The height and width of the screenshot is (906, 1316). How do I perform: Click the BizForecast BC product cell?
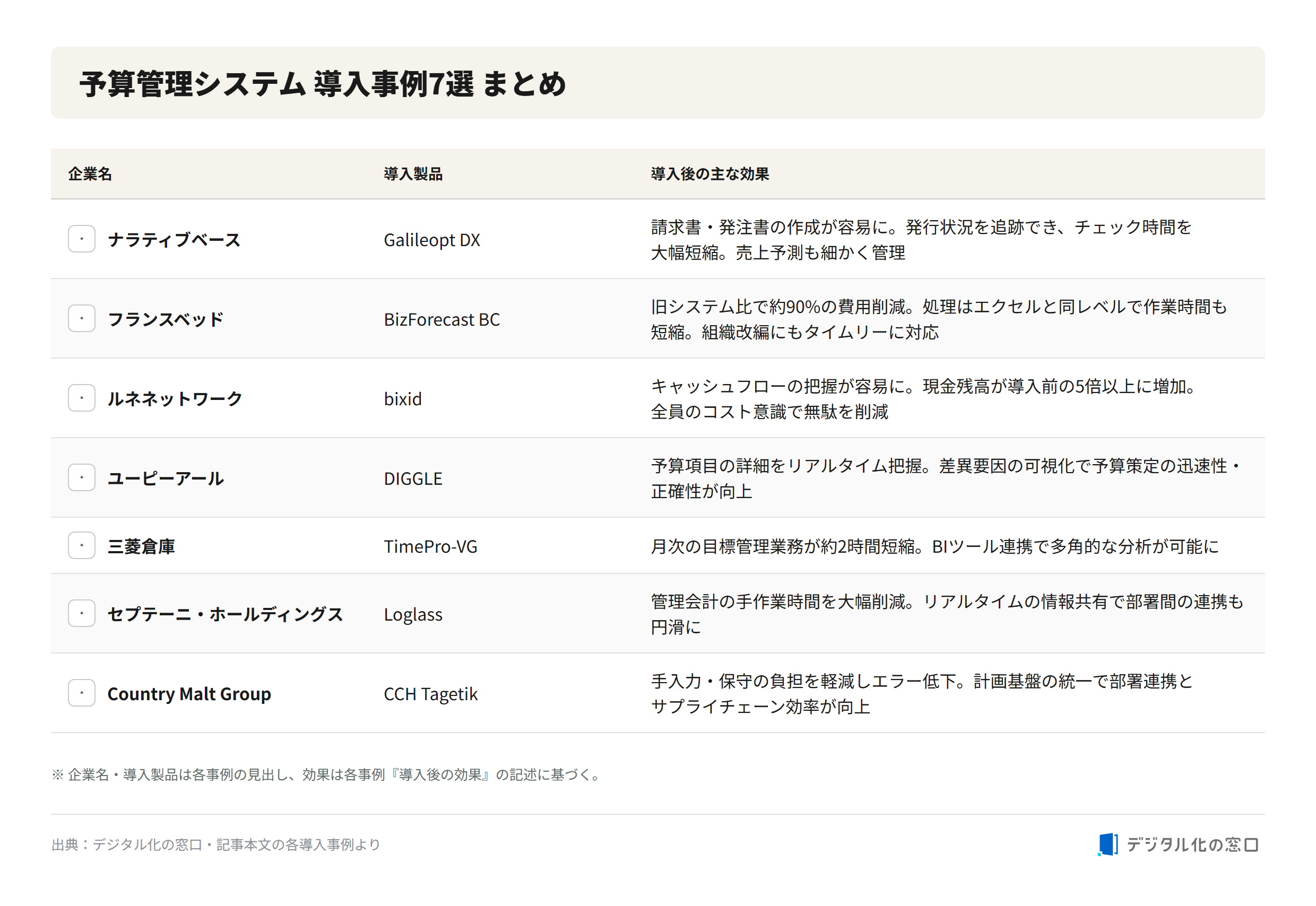(441, 320)
